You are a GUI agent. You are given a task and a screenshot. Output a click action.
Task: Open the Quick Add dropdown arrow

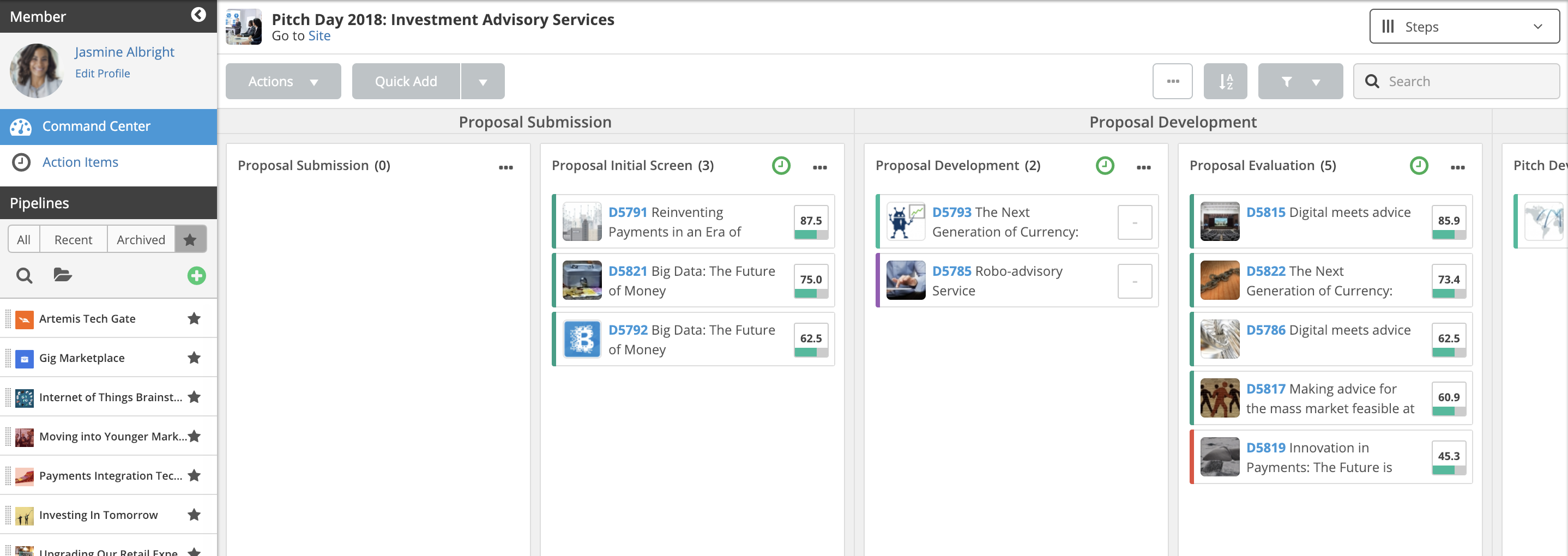(x=483, y=81)
